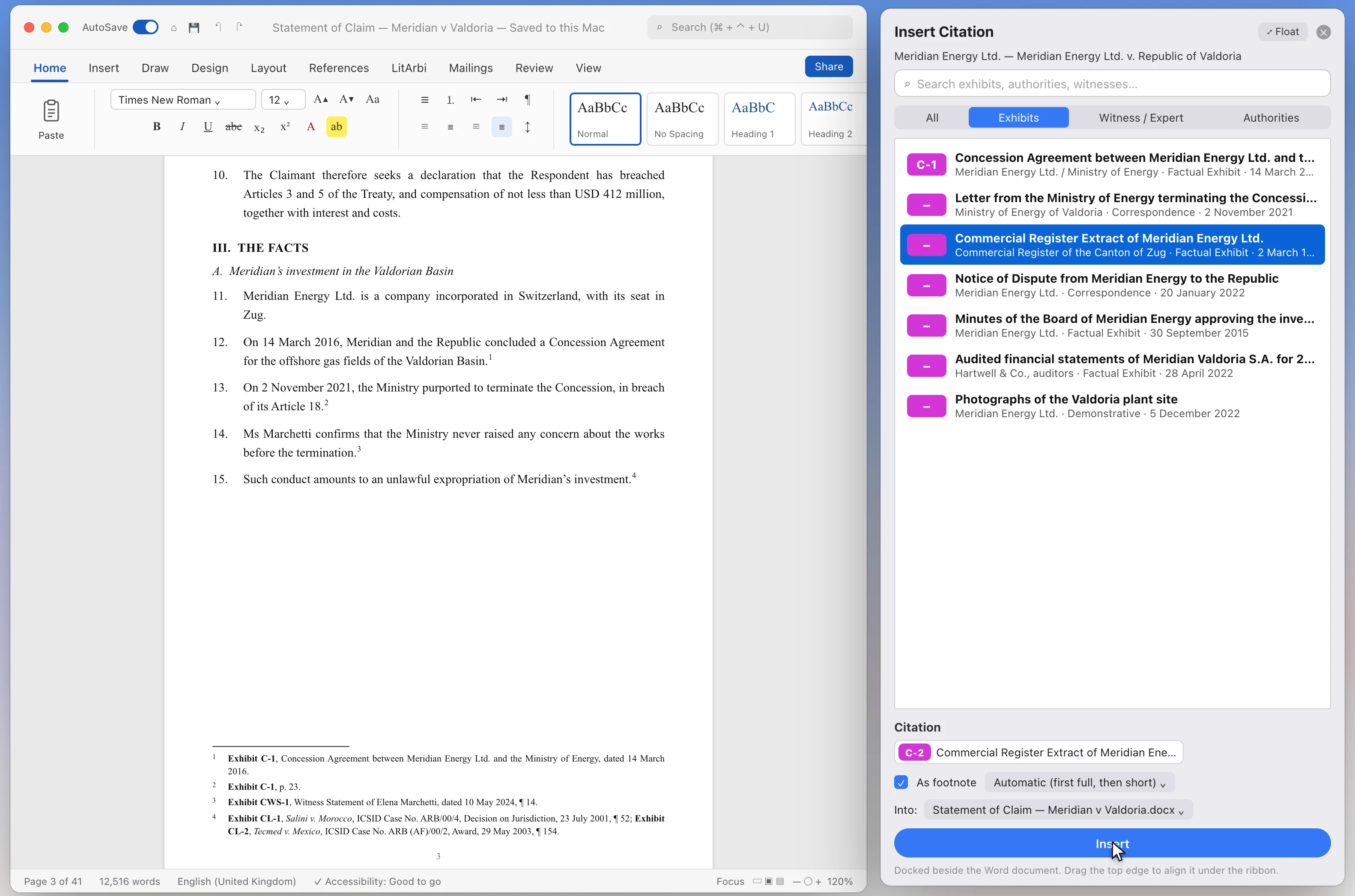The height and width of the screenshot is (896, 1355).
Task: Close the Insert Citation panel
Action: pyautogui.click(x=1323, y=32)
